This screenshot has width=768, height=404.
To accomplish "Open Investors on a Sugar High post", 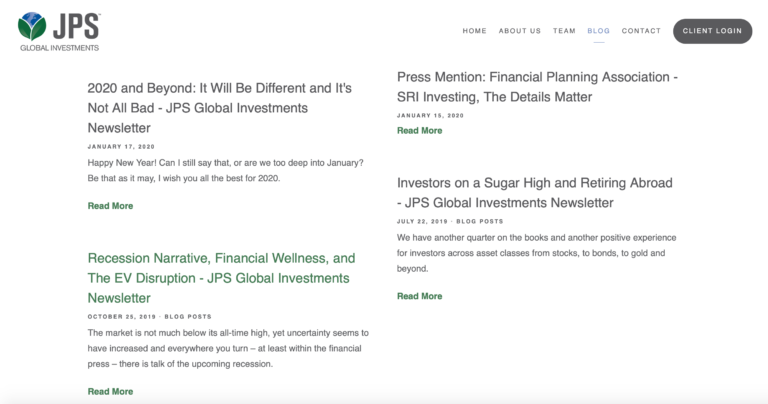I will tap(535, 192).
